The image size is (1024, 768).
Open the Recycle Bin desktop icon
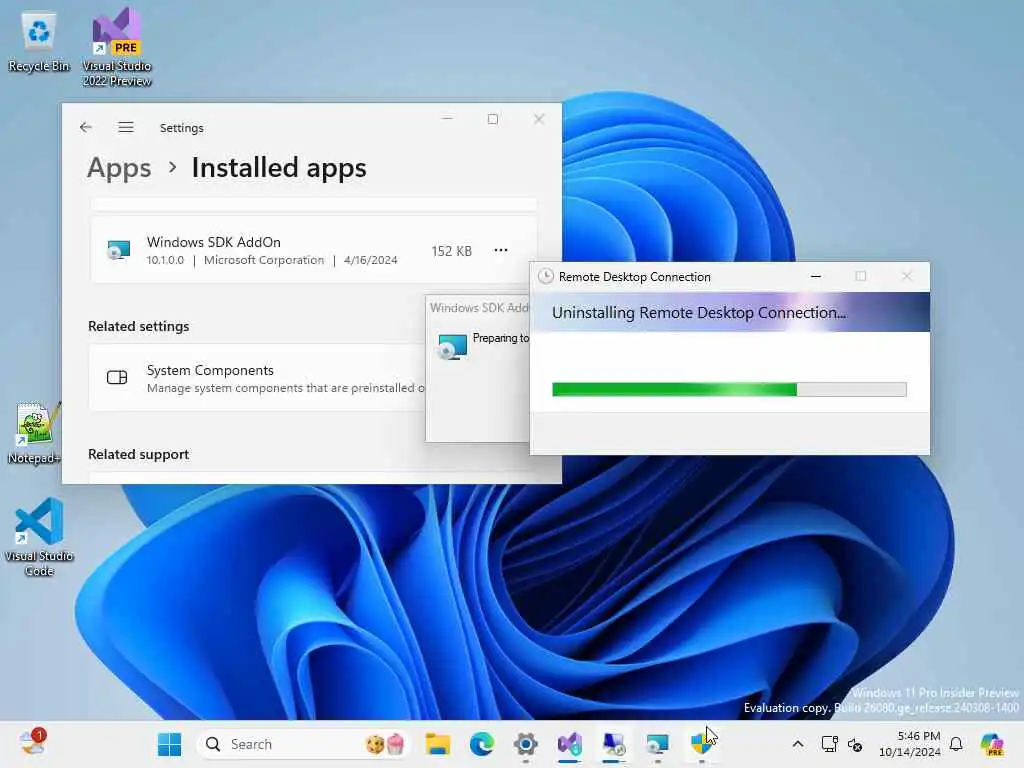[x=39, y=42]
